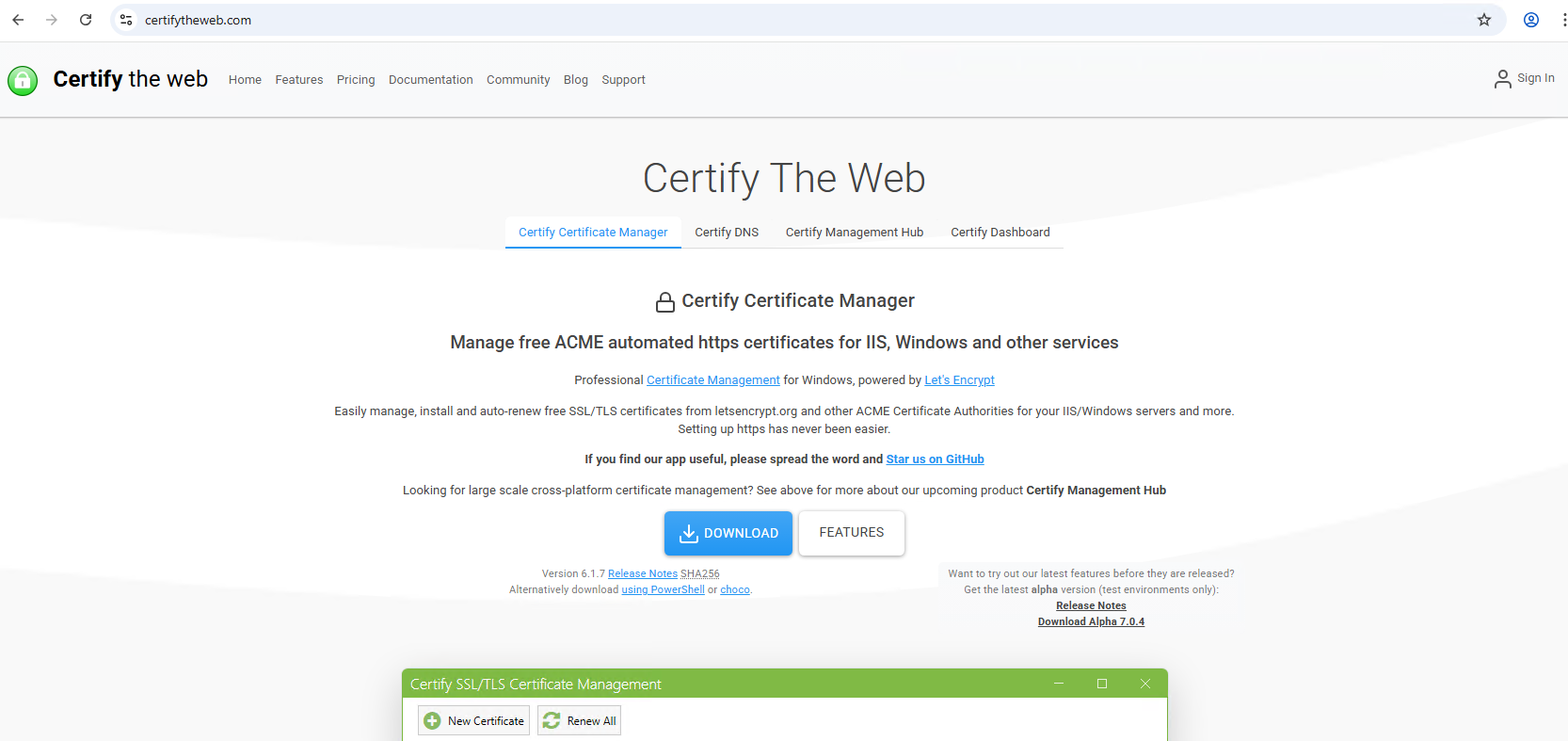Switch to the Certify Dashboard tab
The height and width of the screenshot is (741, 1568).
pos(1000,233)
